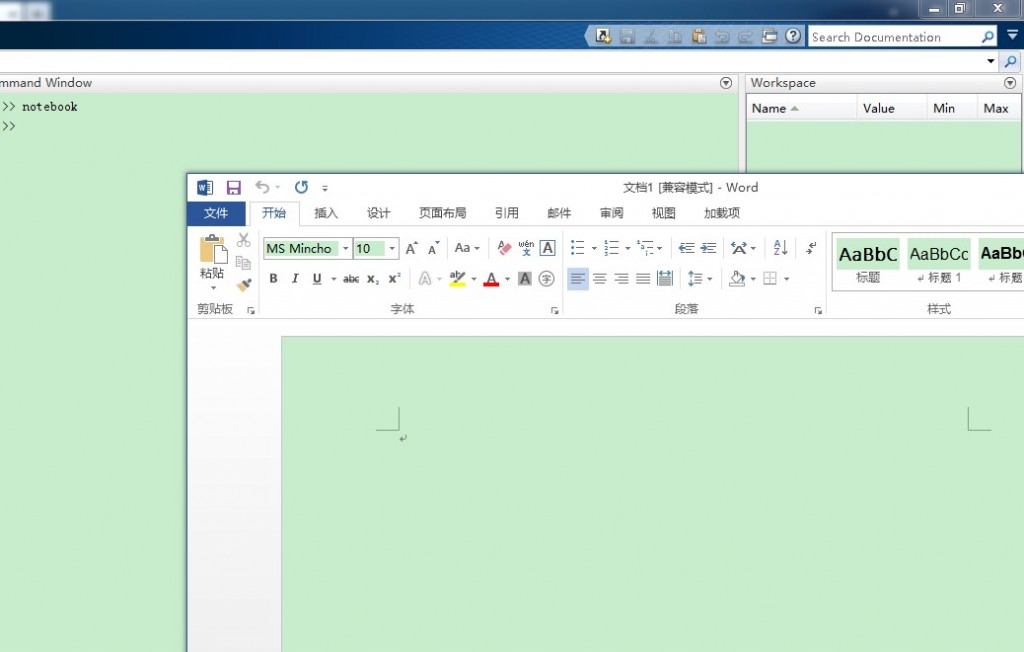Switch to the 邮件 (Mailings) tab
This screenshot has width=1024, height=652.
tap(559, 213)
